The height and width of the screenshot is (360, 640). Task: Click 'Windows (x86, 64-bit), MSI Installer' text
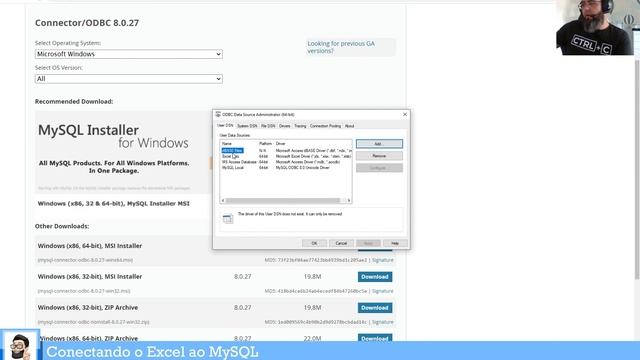90,246
